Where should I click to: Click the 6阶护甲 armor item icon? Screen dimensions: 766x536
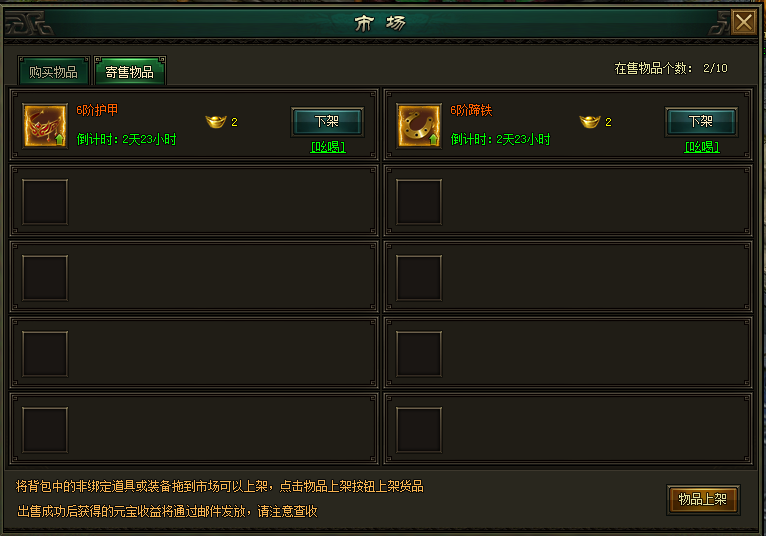pos(45,126)
